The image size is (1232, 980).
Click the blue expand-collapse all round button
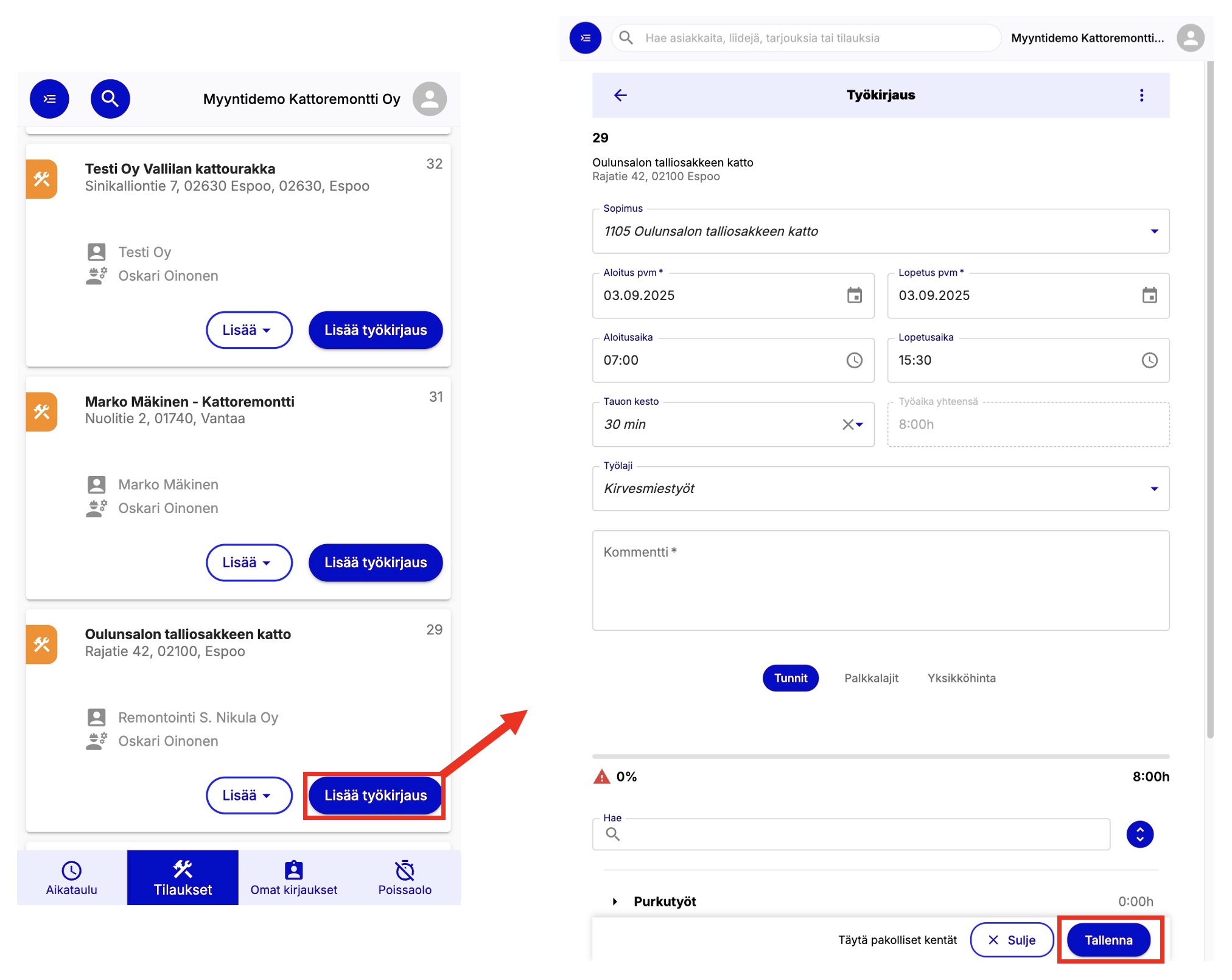[x=1139, y=834]
